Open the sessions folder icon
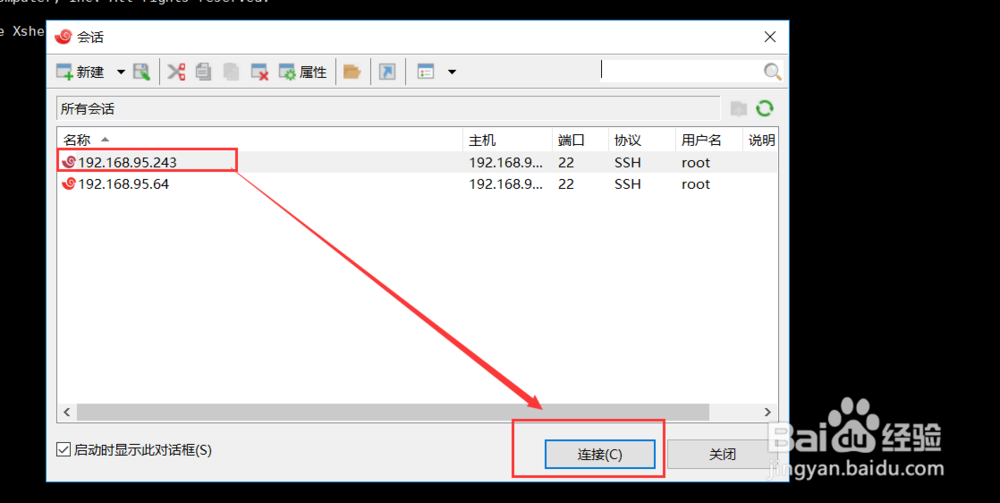1000x503 pixels. [x=352, y=72]
